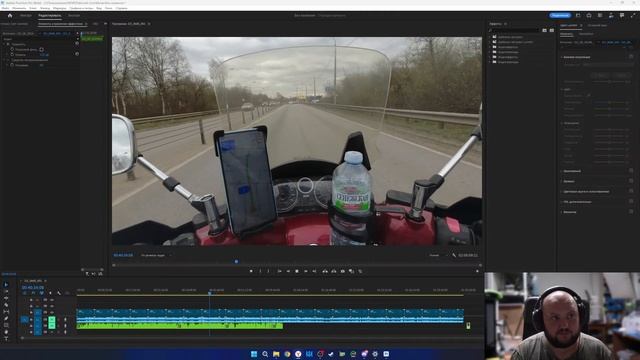Toggle linked selection in timeline header
Screen dimensions: 640x360
click(42, 293)
